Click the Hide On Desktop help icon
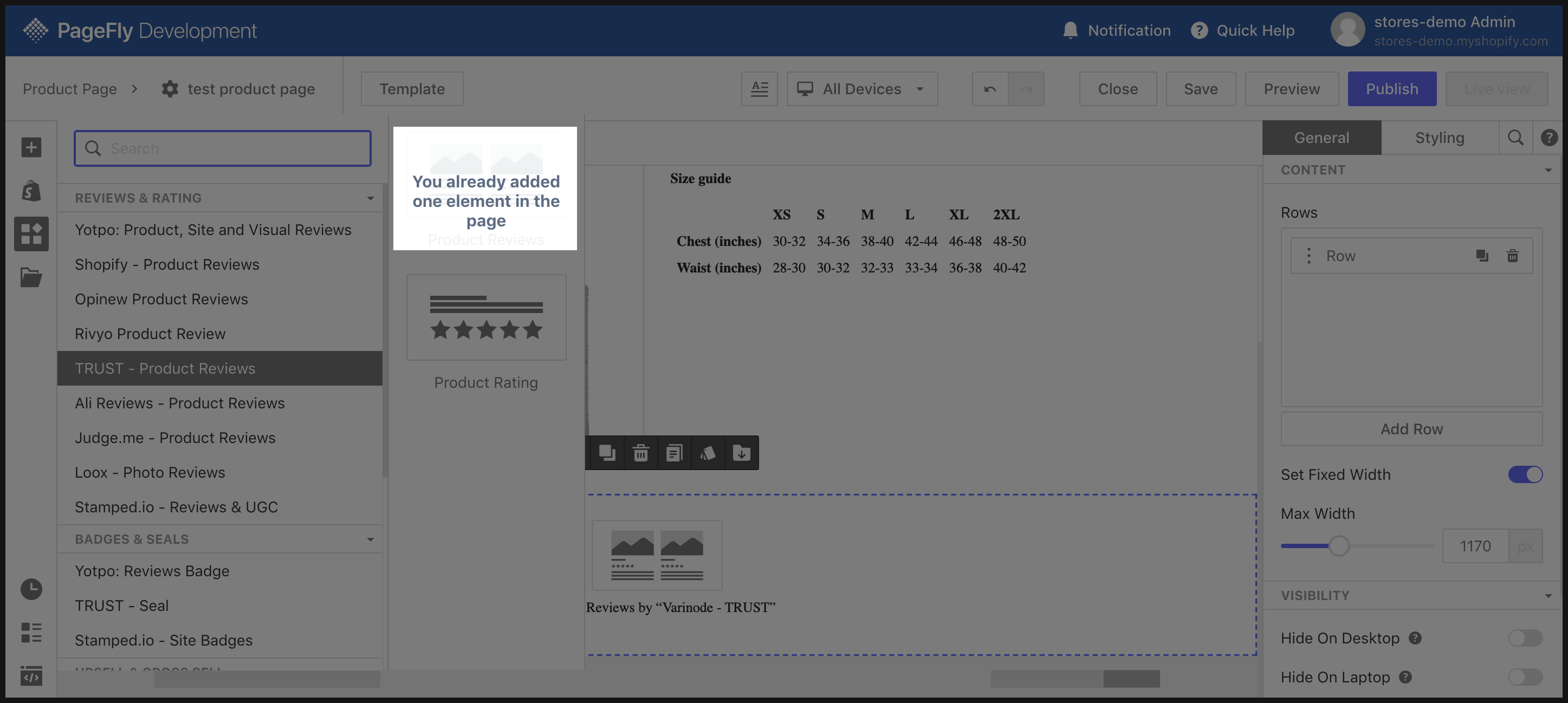This screenshot has height=703, width=1568. pyautogui.click(x=1415, y=638)
